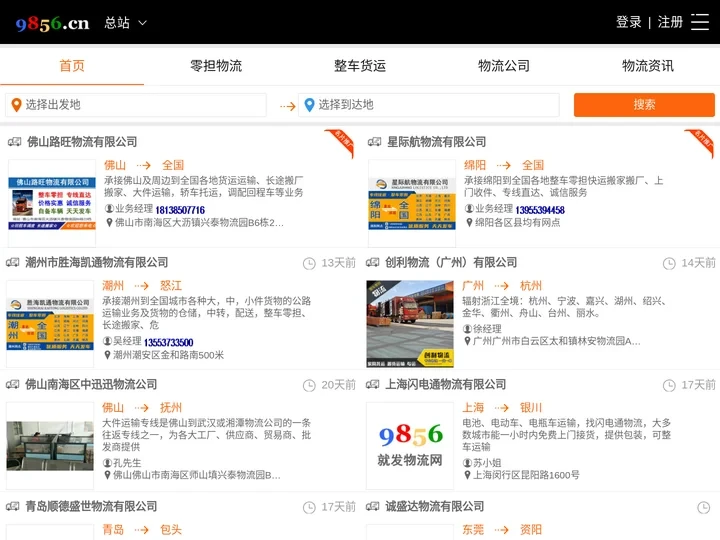Click clock icon next to 13天前
Screen dimensions: 720x540
click(x=309, y=264)
